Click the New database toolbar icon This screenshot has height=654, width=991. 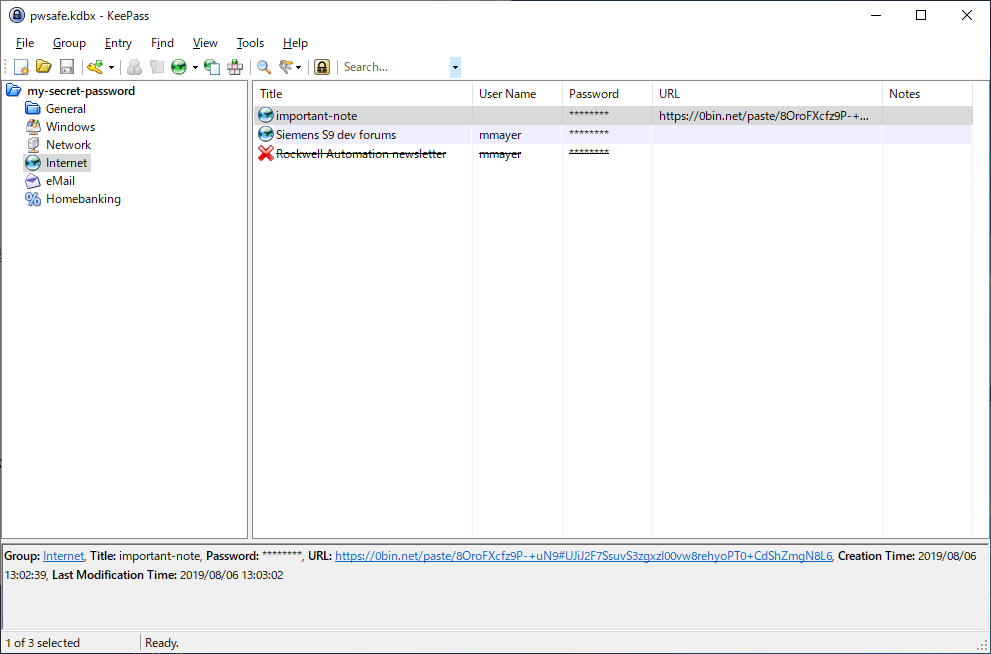[21, 67]
